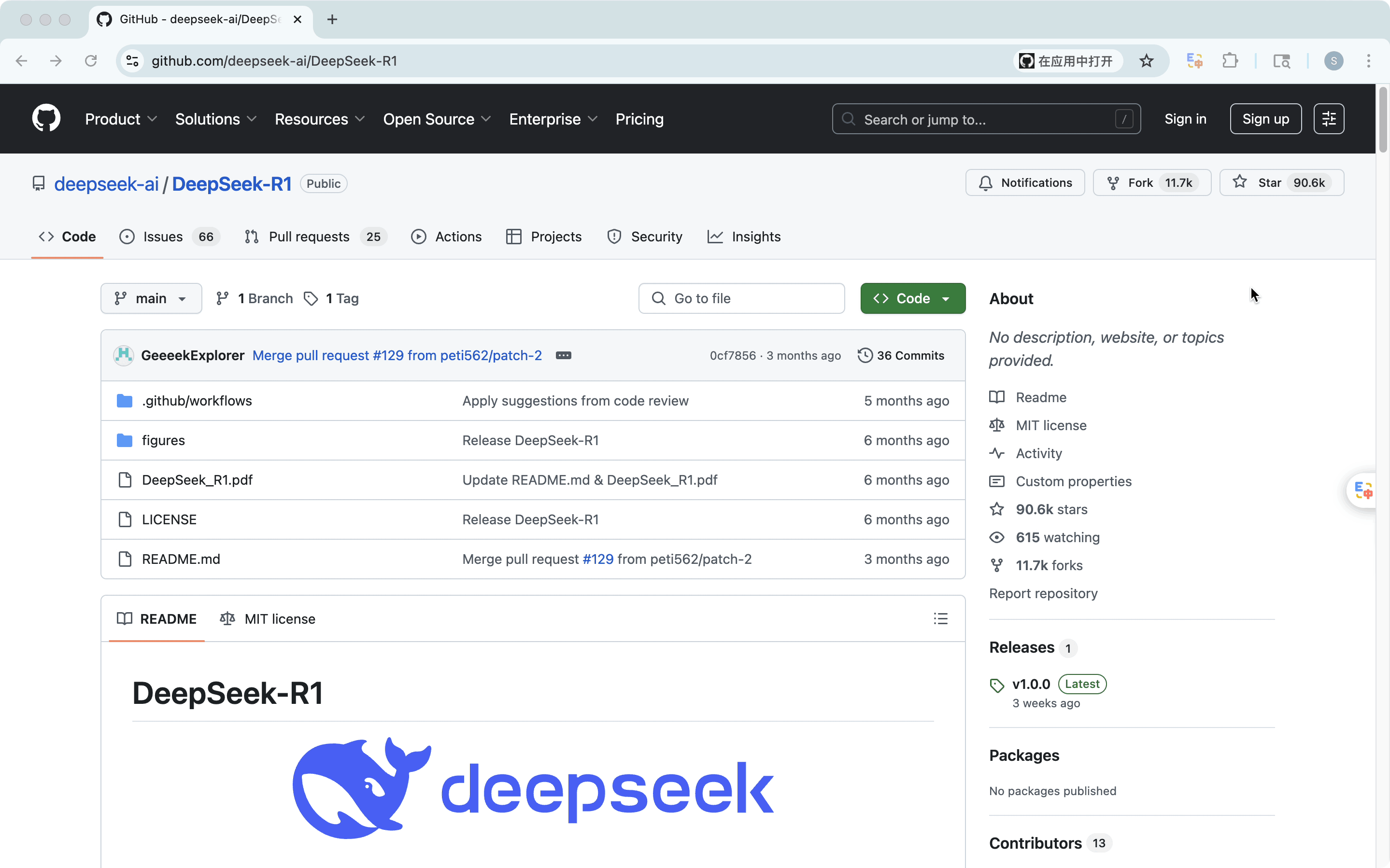The image size is (1390, 868).
Task: Expand the Open Source menu
Action: click(x=437, y=119)
